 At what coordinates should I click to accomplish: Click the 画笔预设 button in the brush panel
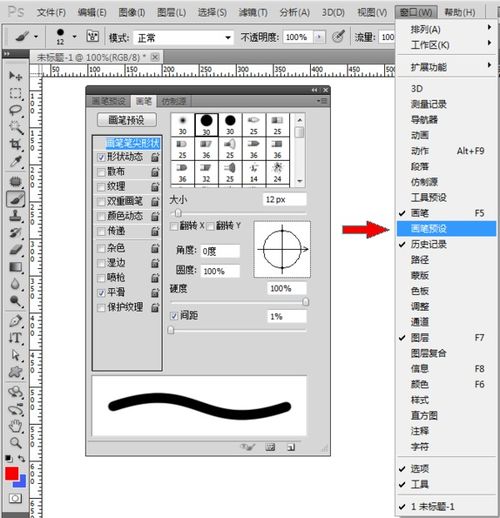pyautogui.click(x=127, y=120)
